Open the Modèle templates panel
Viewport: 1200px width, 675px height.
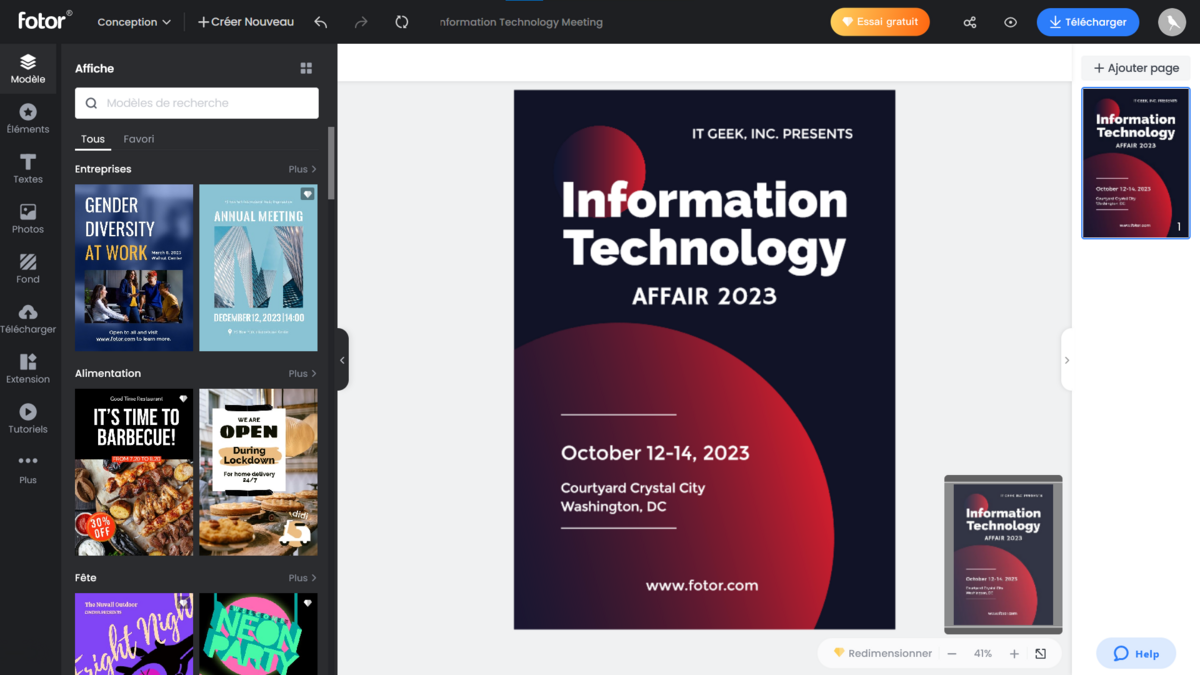click(28, 69)
